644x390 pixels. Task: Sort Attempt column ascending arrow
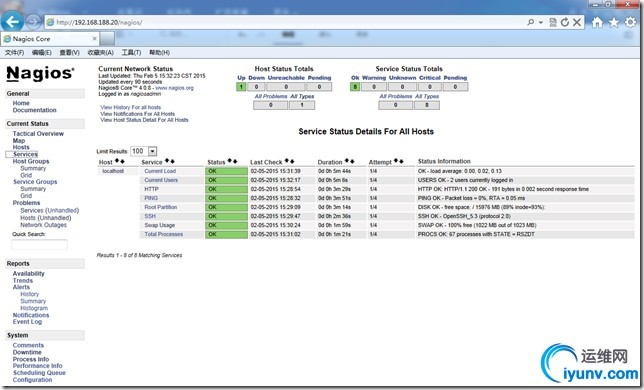396,161
